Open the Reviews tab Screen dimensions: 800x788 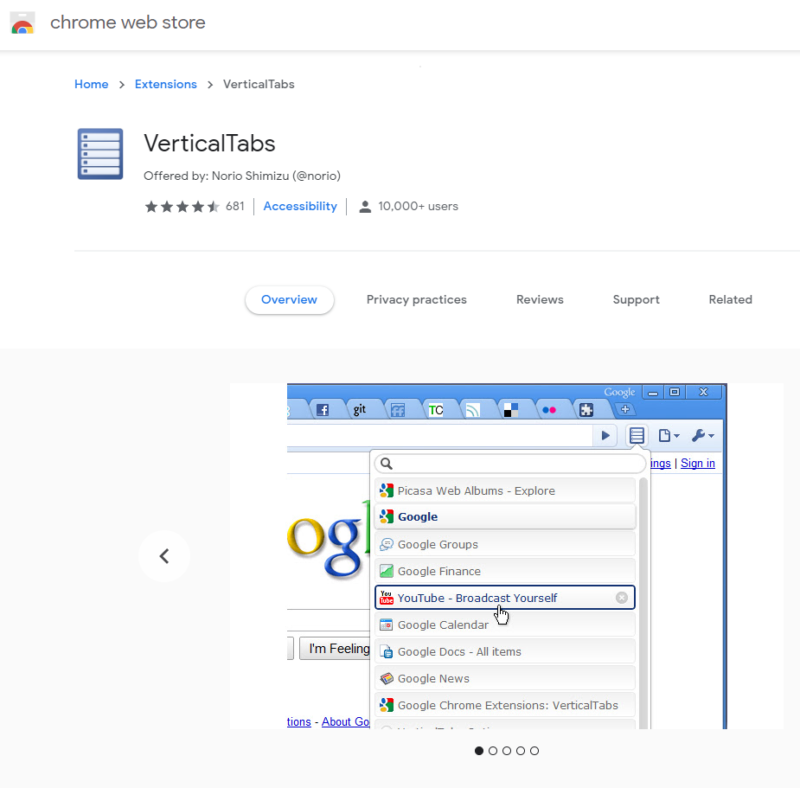[540, 300]
